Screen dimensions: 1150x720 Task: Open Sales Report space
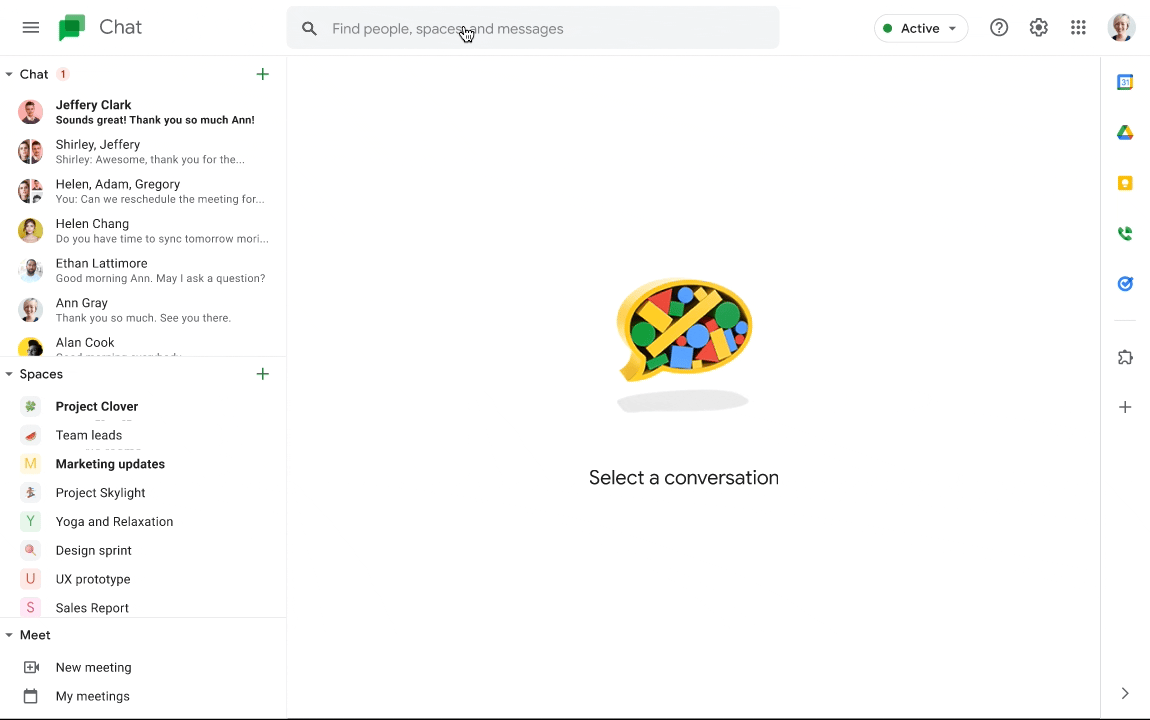(x=143, y=608)
